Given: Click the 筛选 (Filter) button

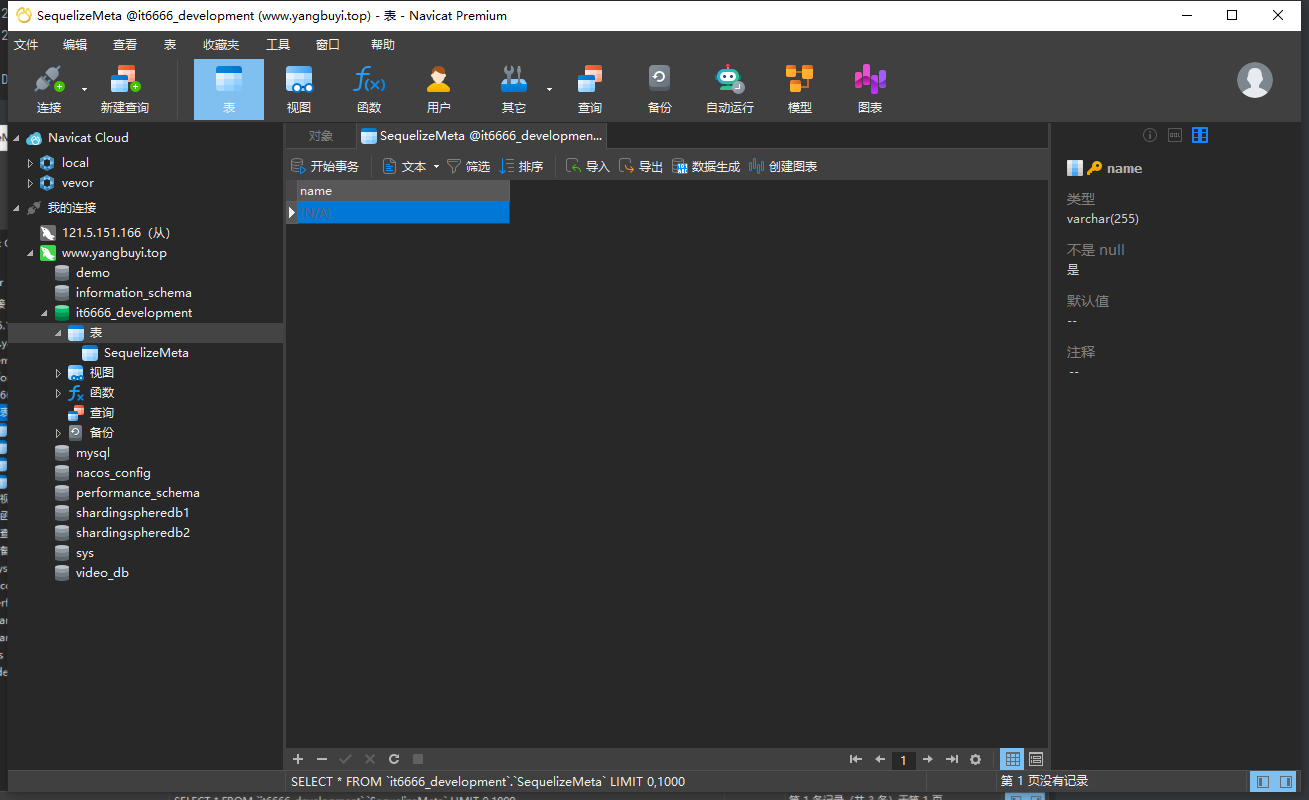Looking at the screenshot, I should tap(469, 167).
